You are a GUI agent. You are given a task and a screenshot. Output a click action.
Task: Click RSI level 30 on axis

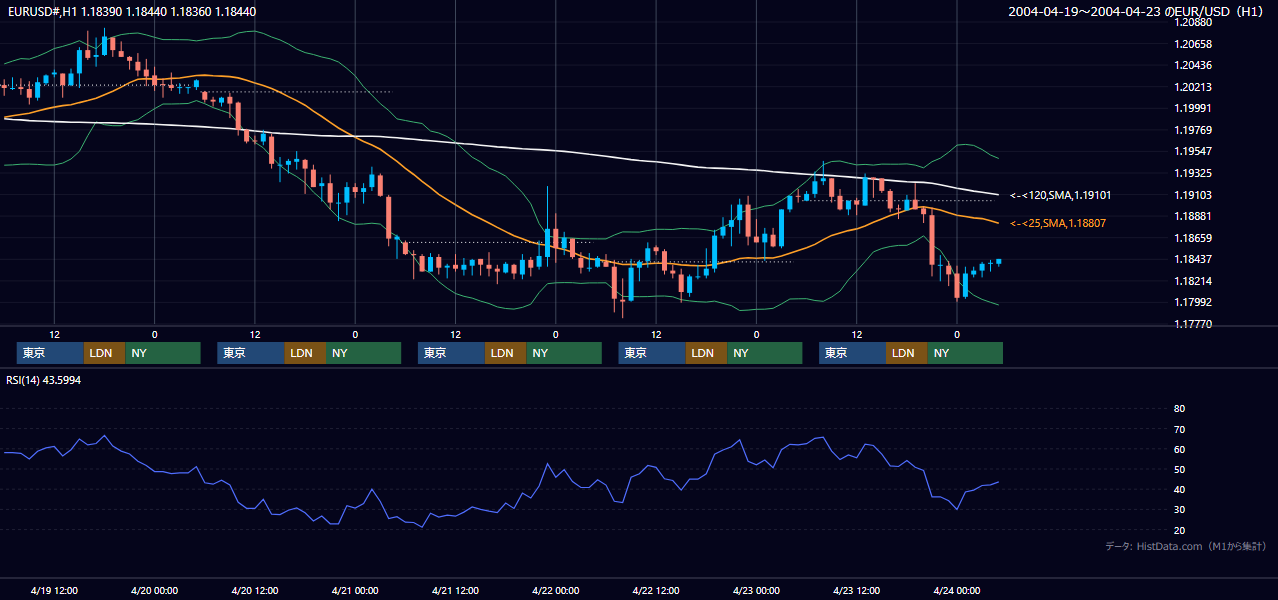pyautogui.click(x=1179, y=509)
